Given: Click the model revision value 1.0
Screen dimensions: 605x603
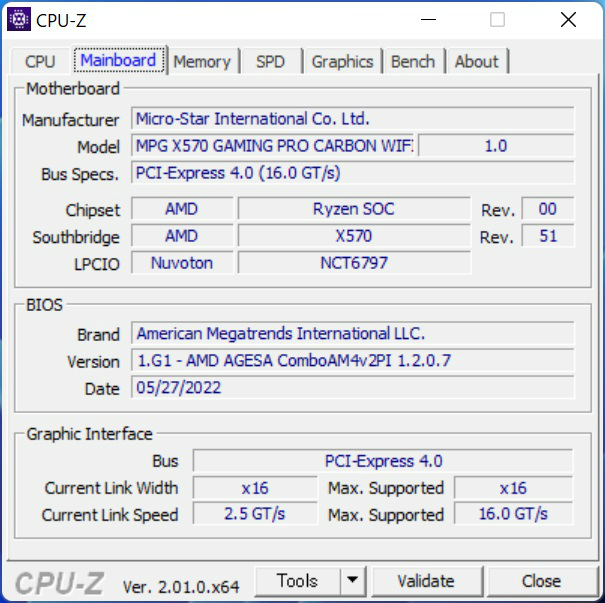Looking at the screenshot, I should pyautogui.click(x=496, y=146).
